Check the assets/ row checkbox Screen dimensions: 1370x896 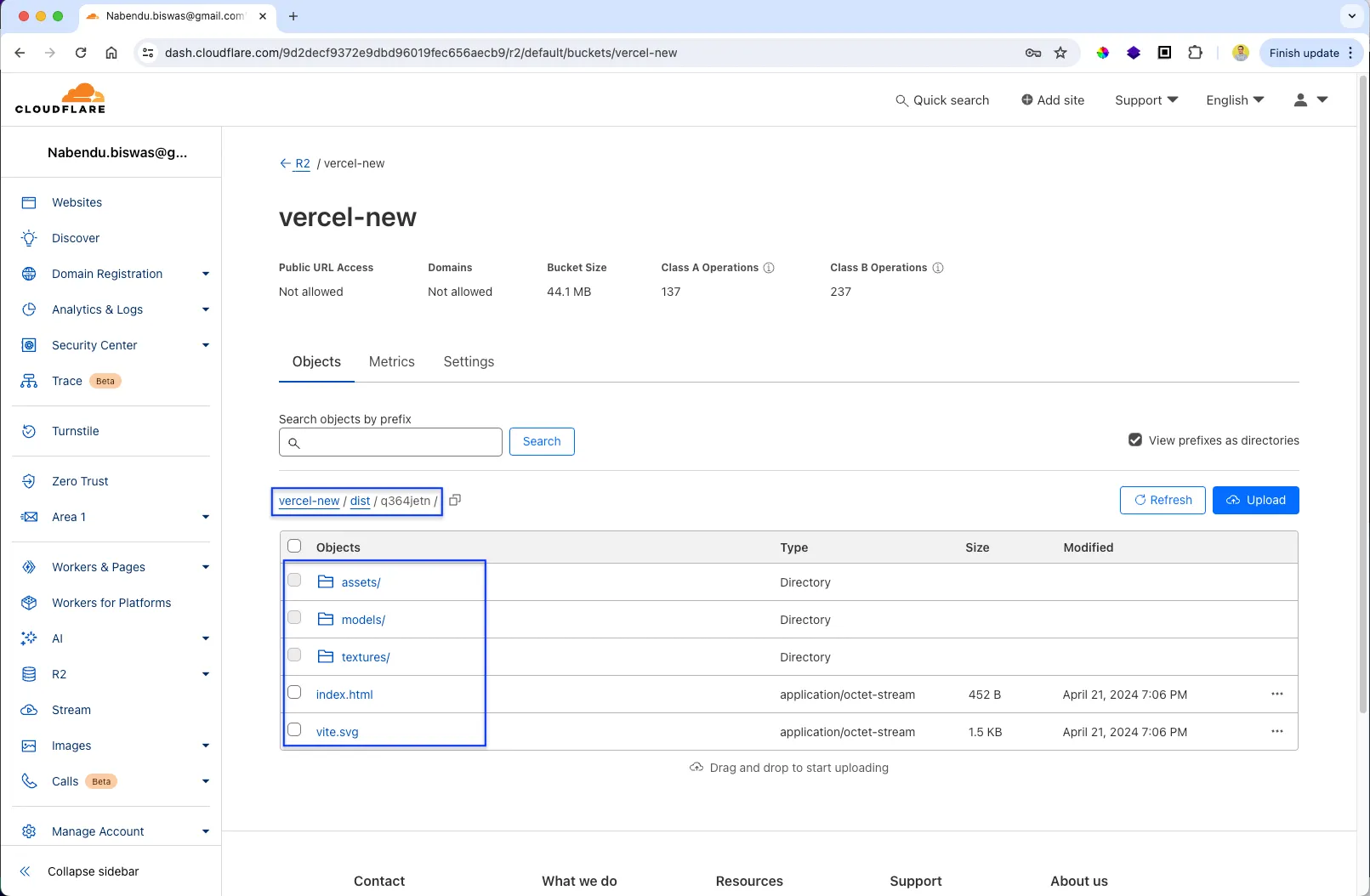pyautogui.click(x=294, y=580)
